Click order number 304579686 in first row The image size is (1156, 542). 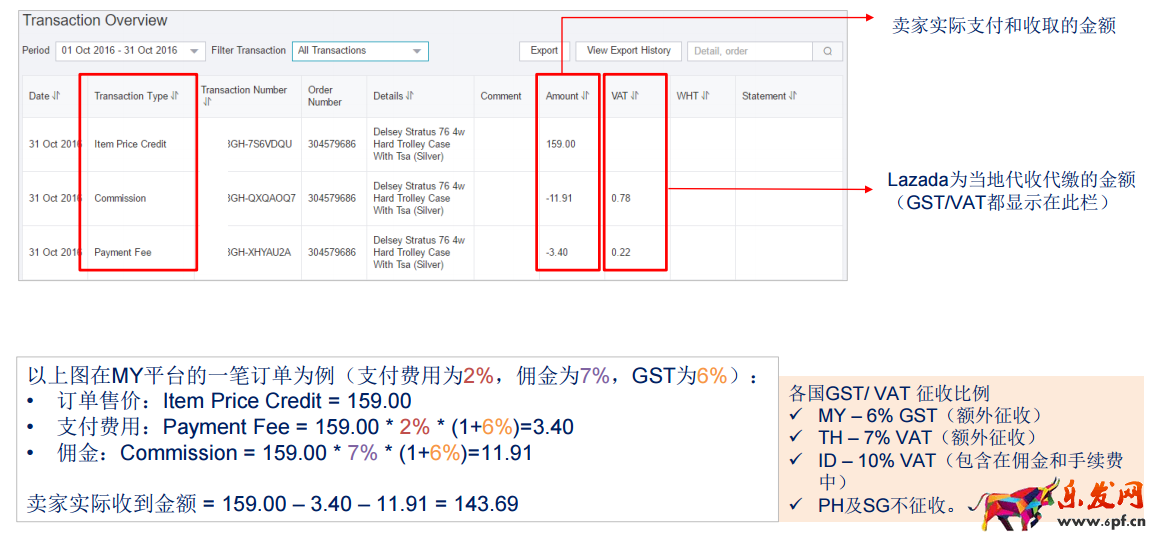click(x=332, y=145)
